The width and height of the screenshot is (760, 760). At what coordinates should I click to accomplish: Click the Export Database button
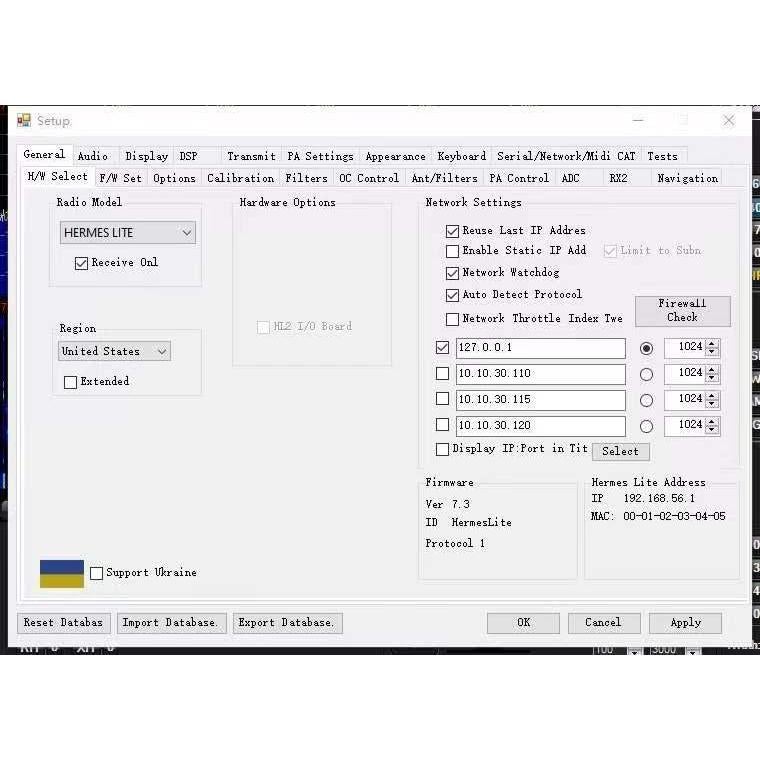coord(288,622)
